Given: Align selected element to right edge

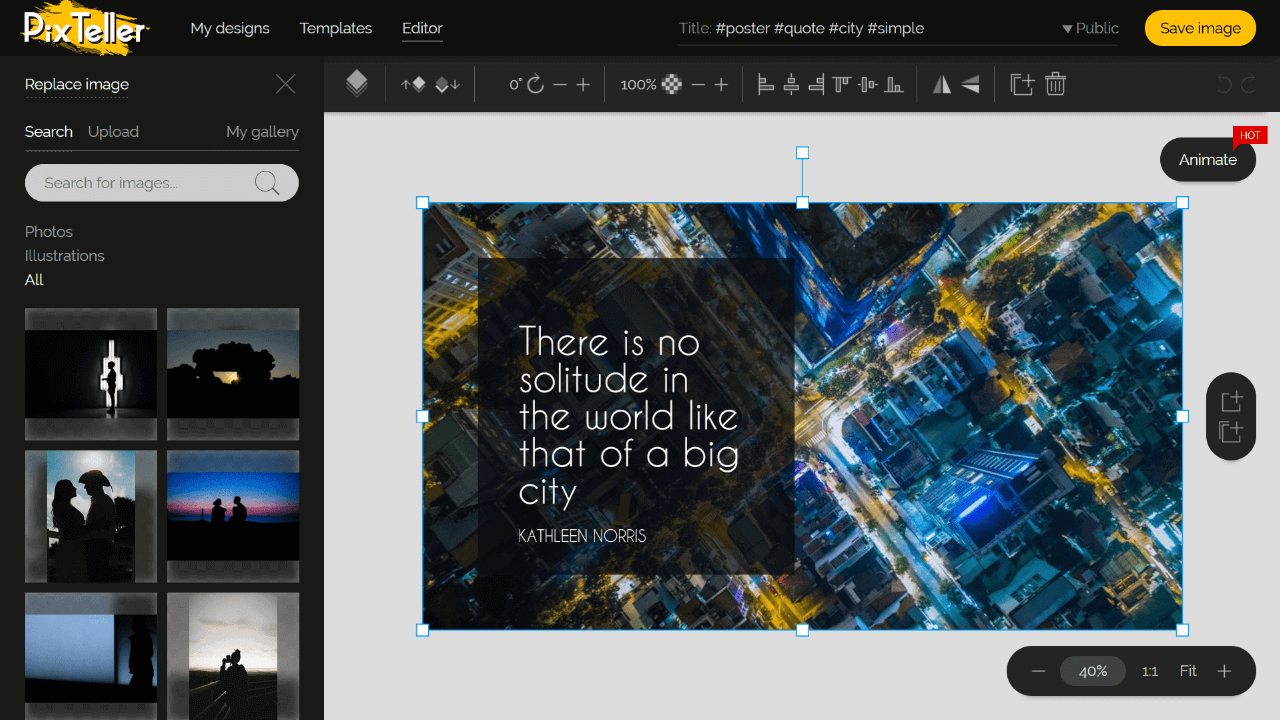Looking at the screenshot, I should 816,85.
